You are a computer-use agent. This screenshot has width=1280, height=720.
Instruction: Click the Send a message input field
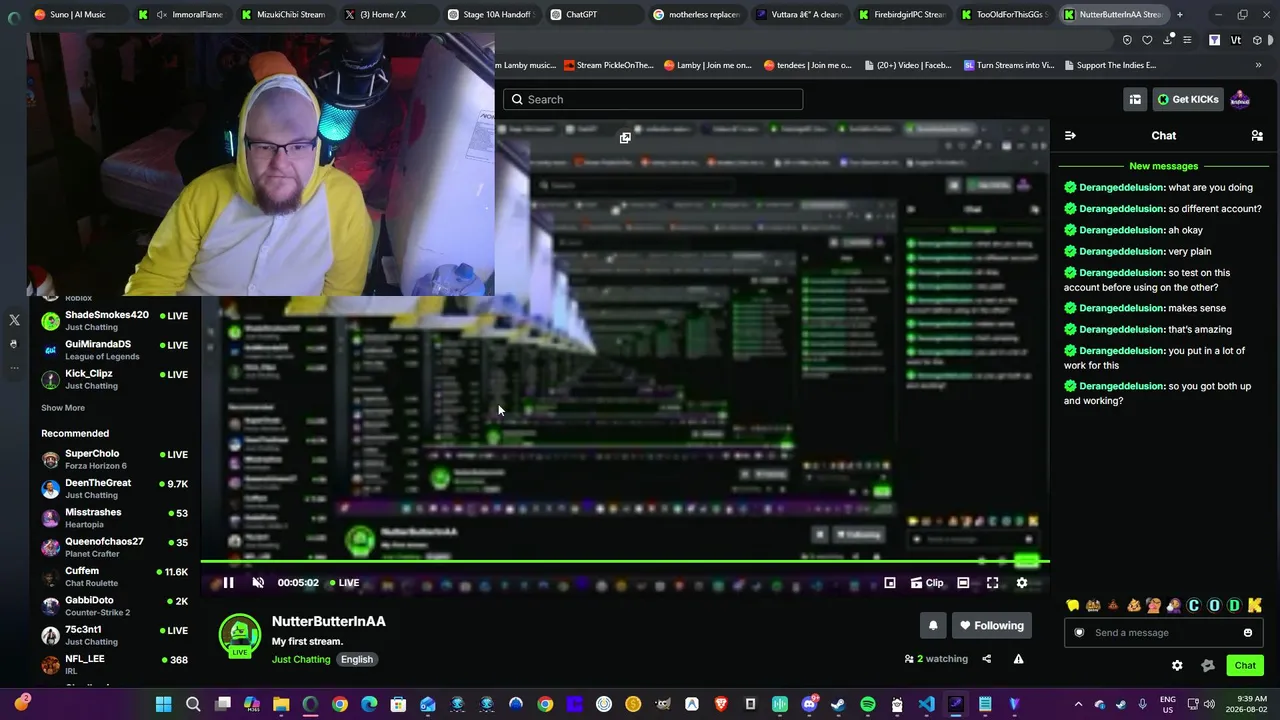(1163, 632)
